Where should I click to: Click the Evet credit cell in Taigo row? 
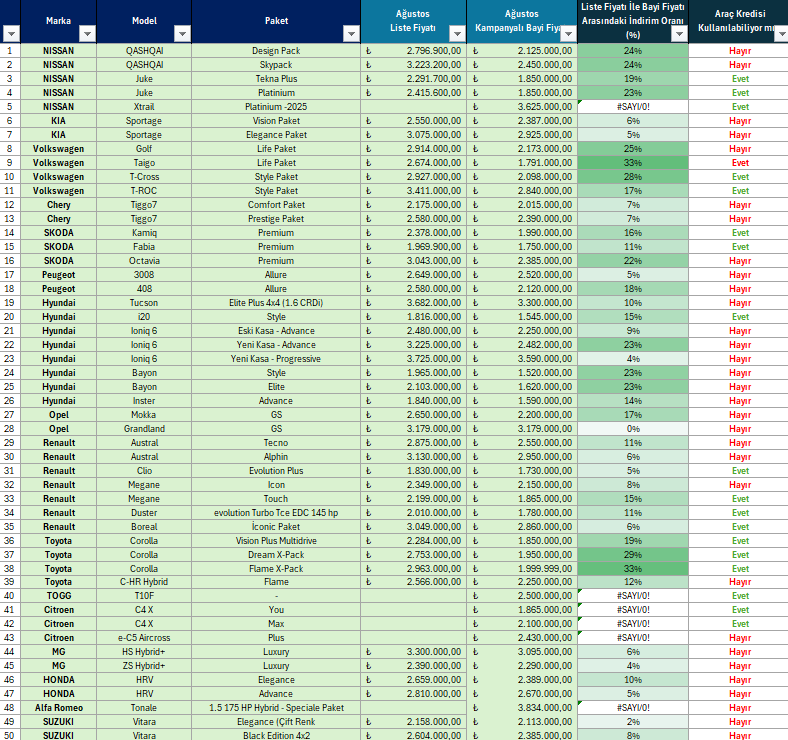coord(740,163)
